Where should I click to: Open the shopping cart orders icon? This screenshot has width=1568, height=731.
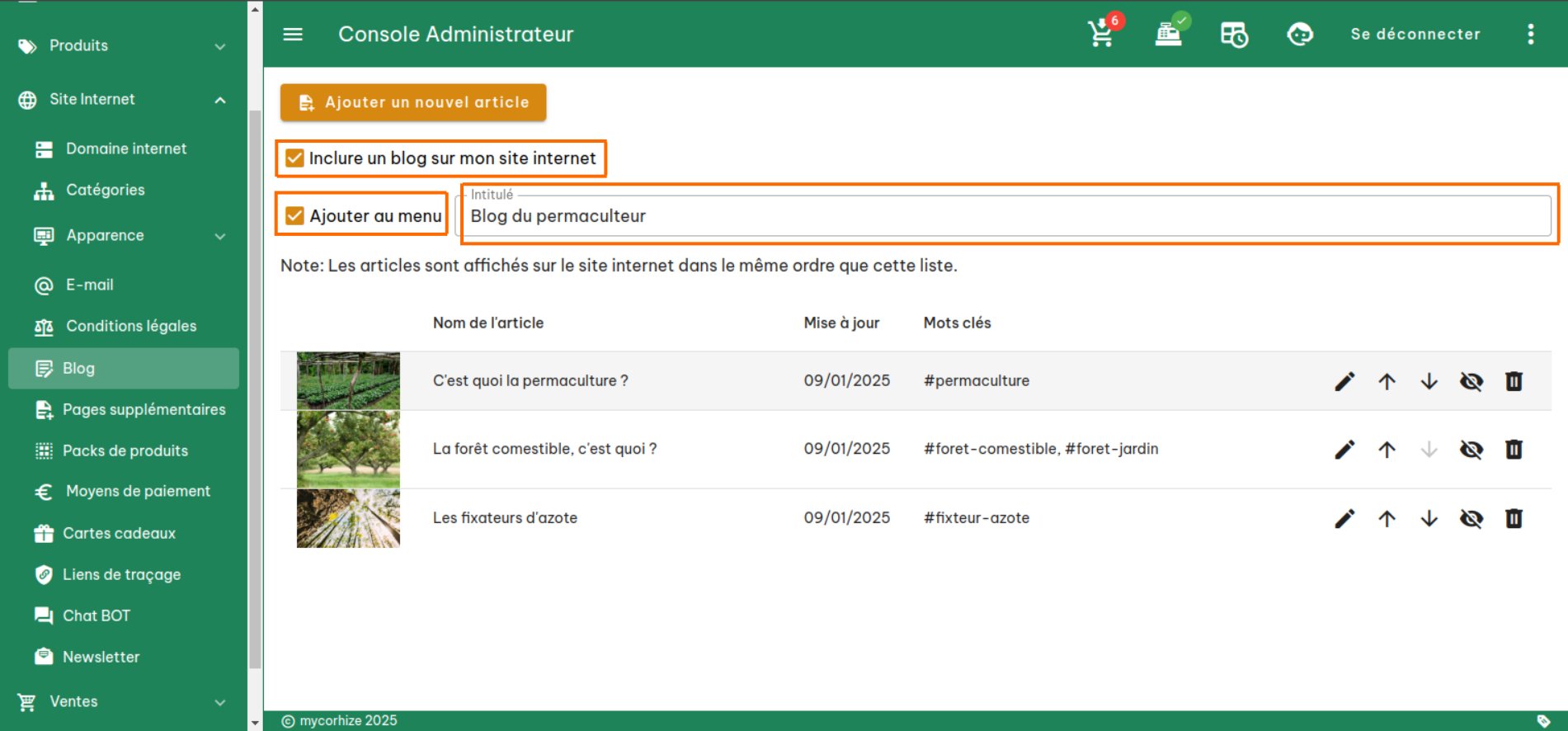[1101, 34]
